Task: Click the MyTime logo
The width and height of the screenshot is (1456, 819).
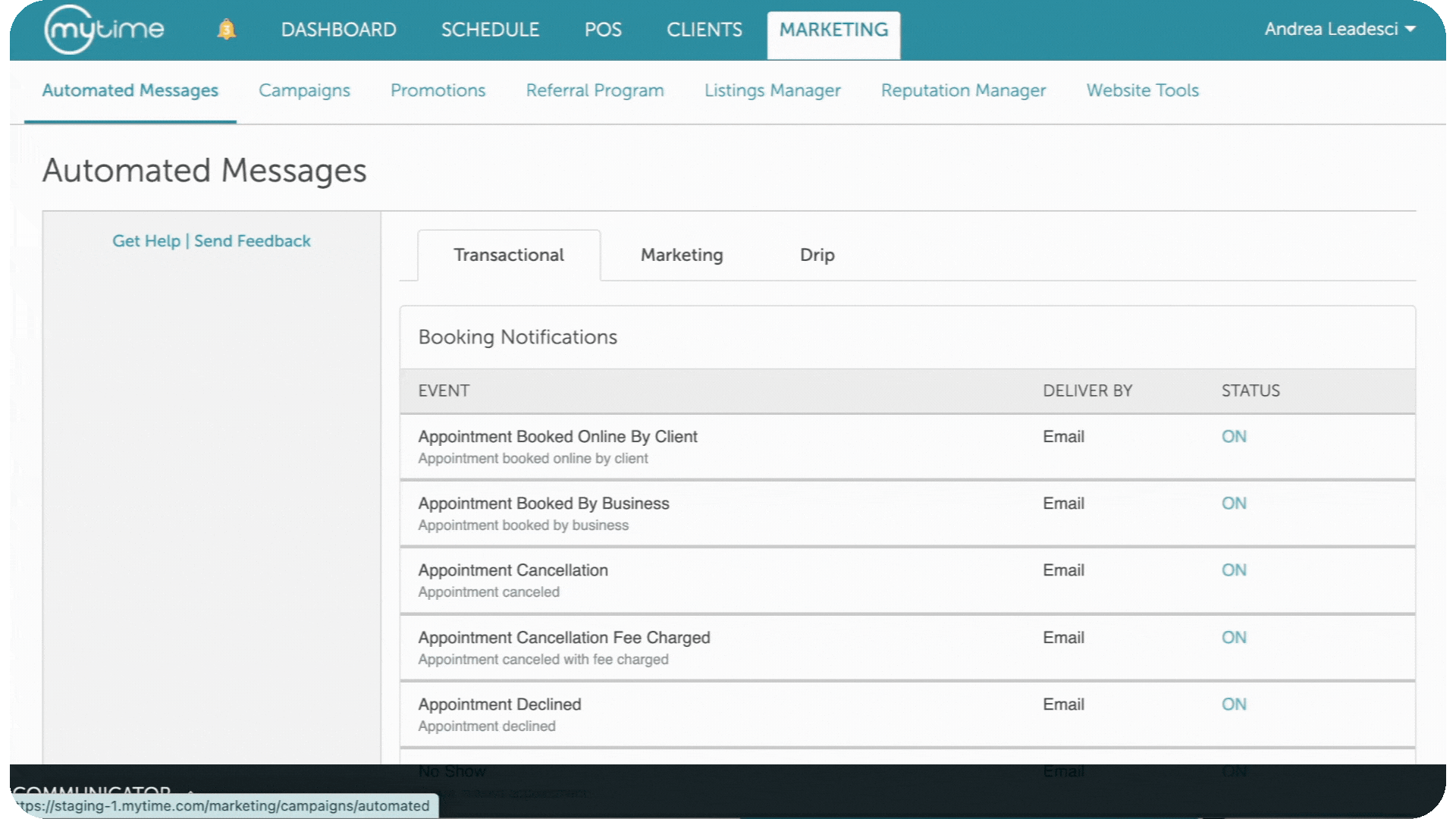Action: coord(104,30)
